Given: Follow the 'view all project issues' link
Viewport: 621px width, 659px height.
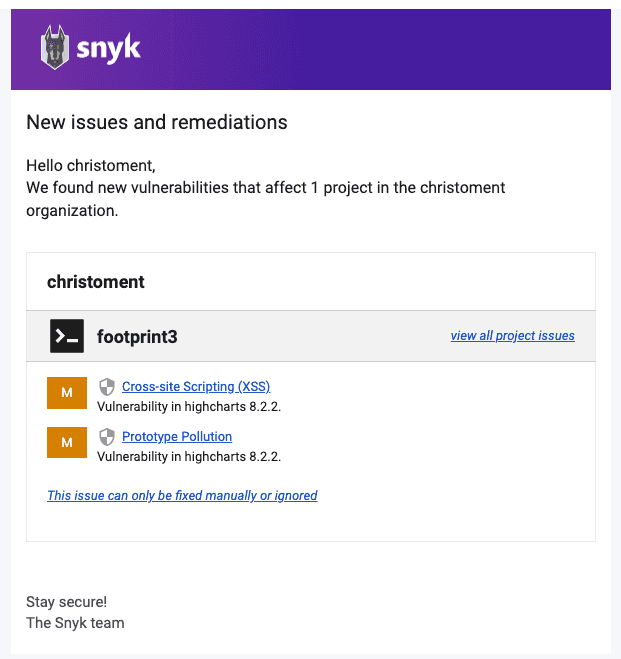Looking at the screenshot, I should tap(512, 336).
